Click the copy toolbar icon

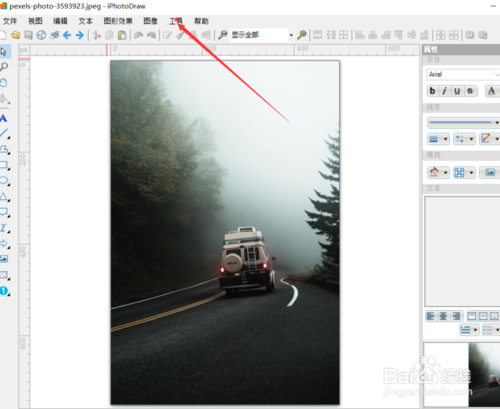109,35
